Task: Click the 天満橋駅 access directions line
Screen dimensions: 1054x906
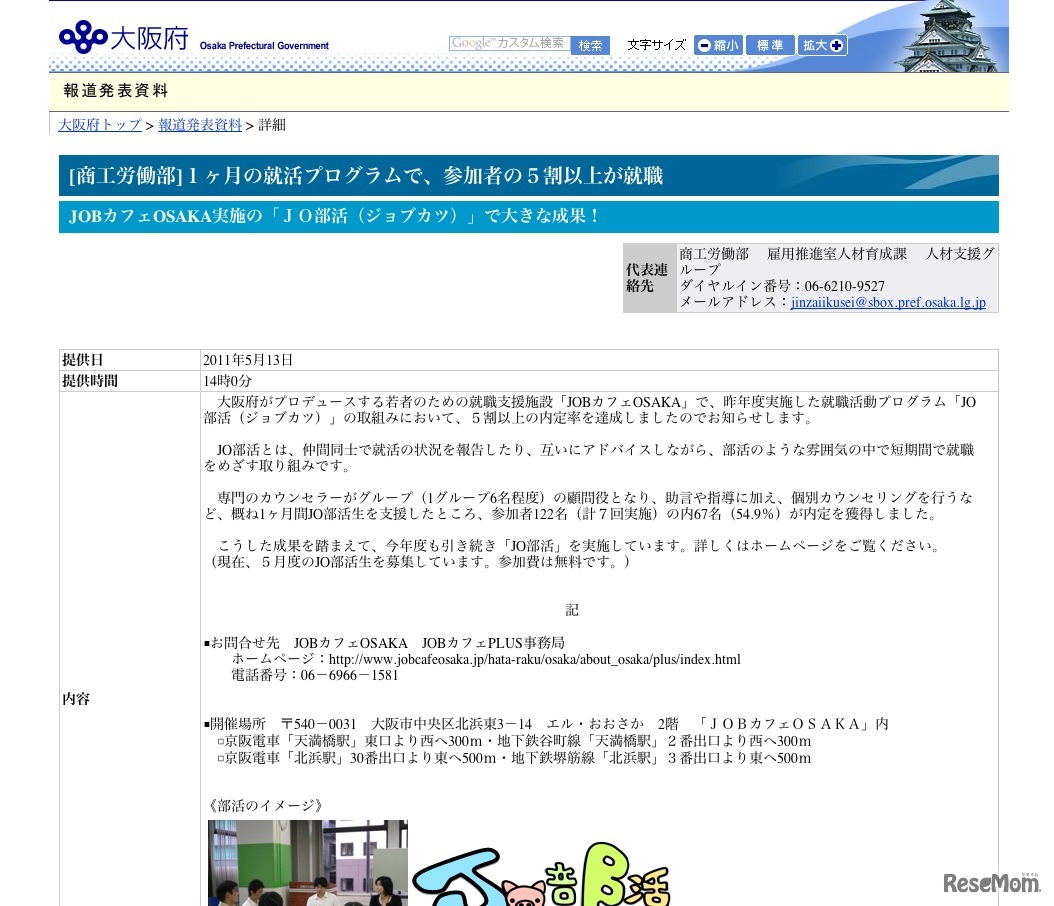Action: point(515,741)
